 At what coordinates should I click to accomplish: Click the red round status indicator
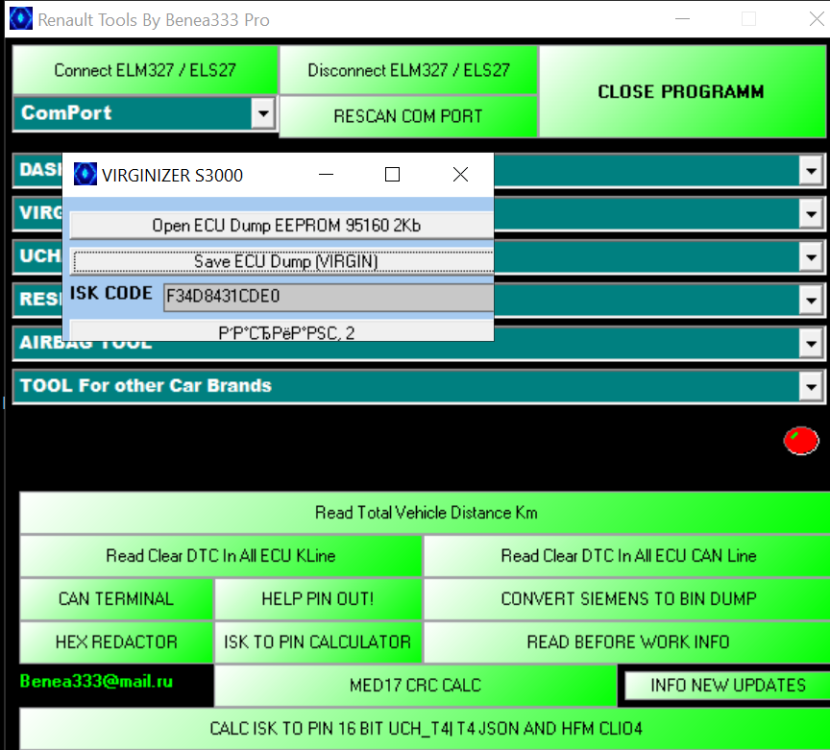click(801, 441)
